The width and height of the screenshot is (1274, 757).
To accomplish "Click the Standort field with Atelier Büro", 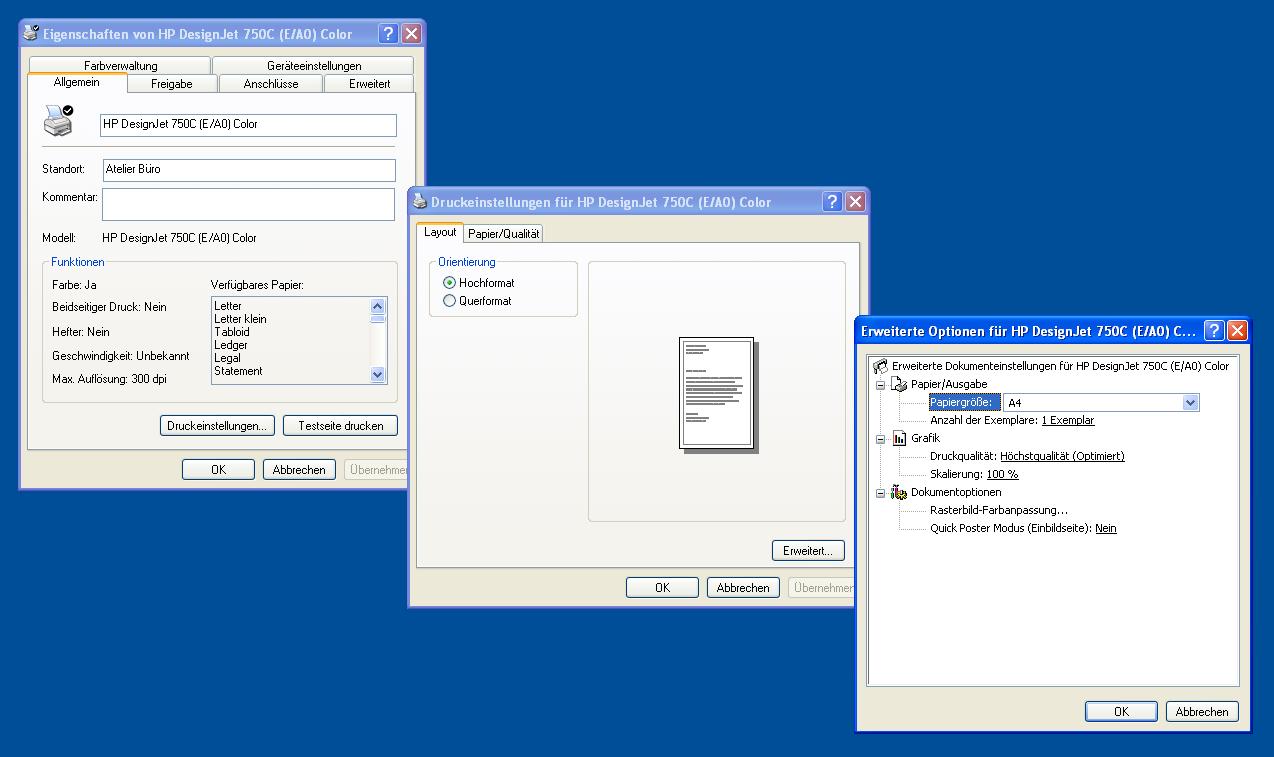I will pos(248,170).
